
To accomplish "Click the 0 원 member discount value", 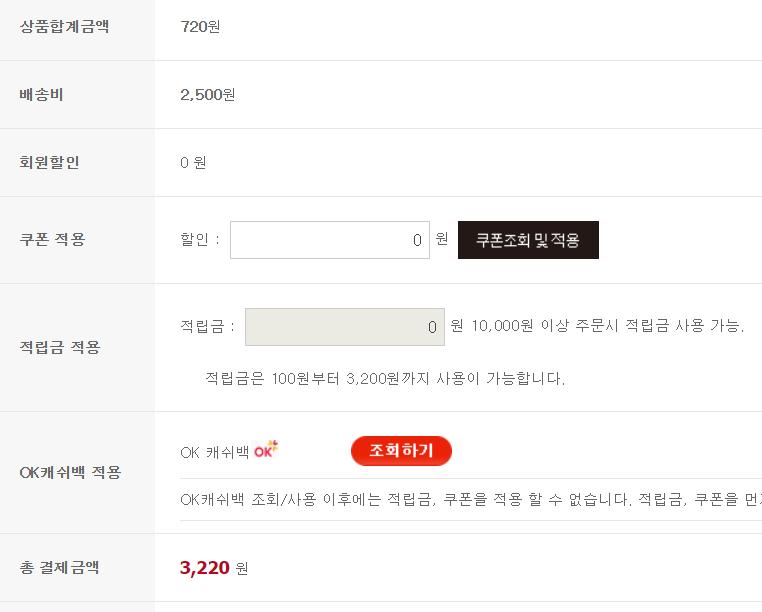I will (193, 162).
